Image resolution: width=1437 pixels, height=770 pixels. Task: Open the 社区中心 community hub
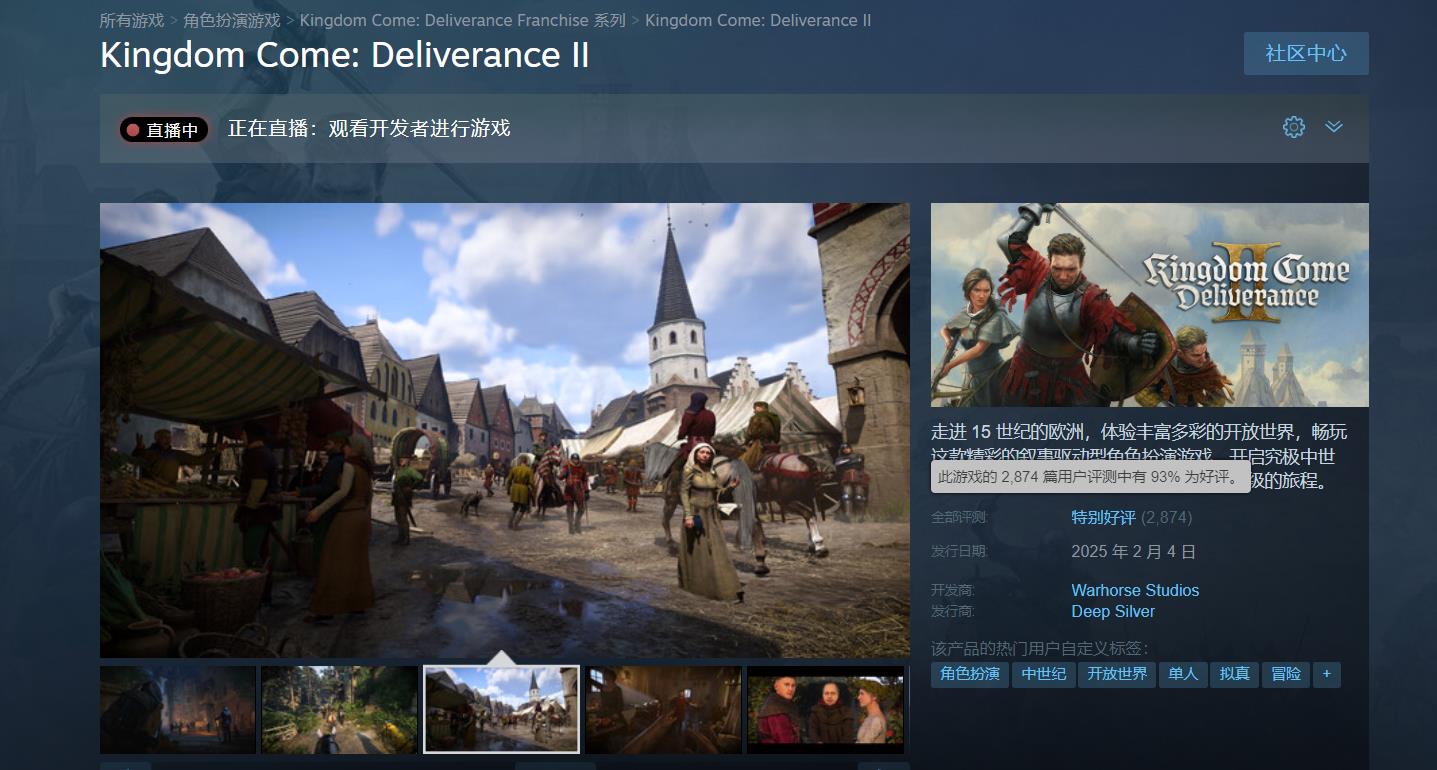1305,54
